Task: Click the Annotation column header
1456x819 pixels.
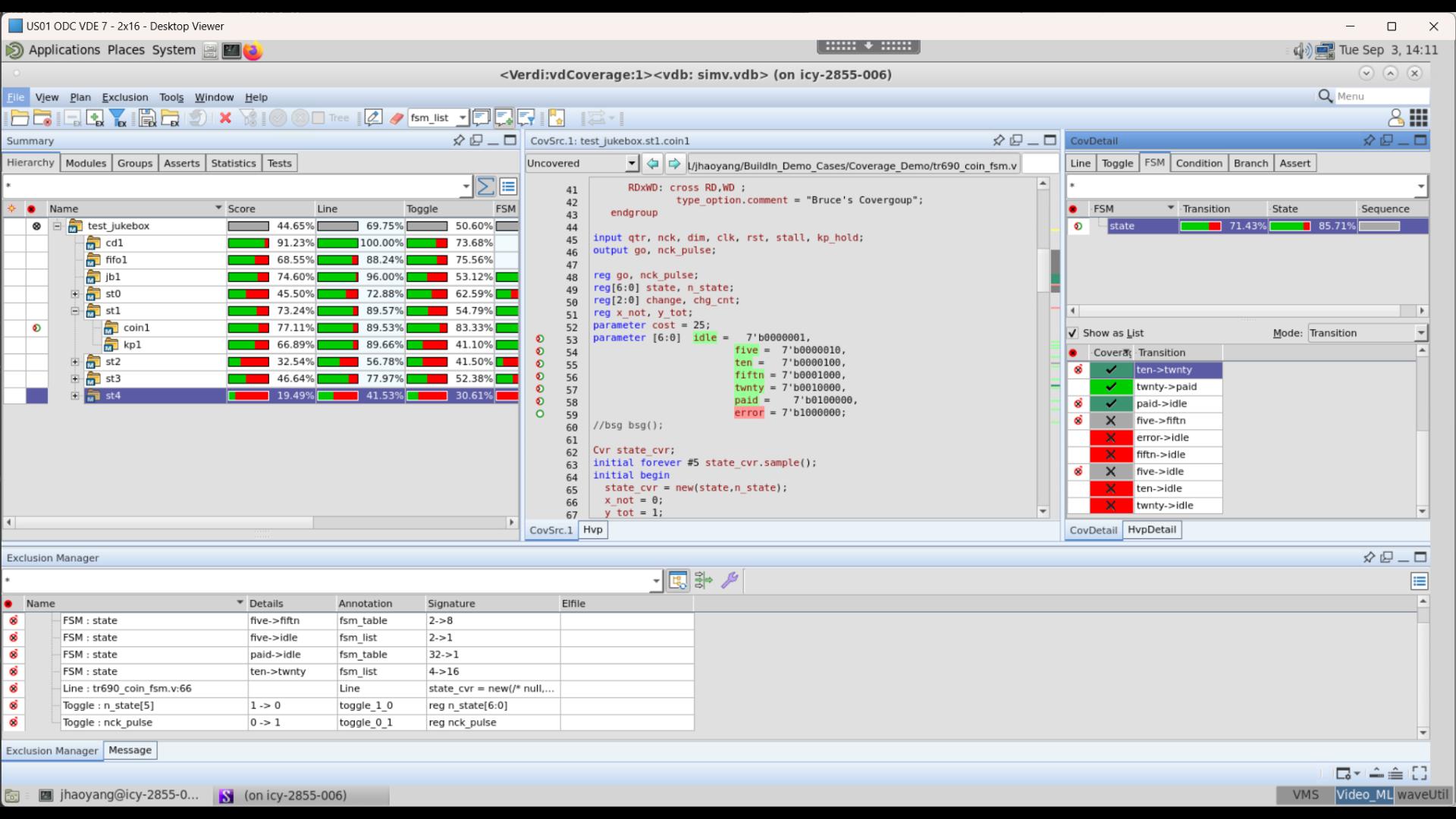Action: click(x=380, y=604)
